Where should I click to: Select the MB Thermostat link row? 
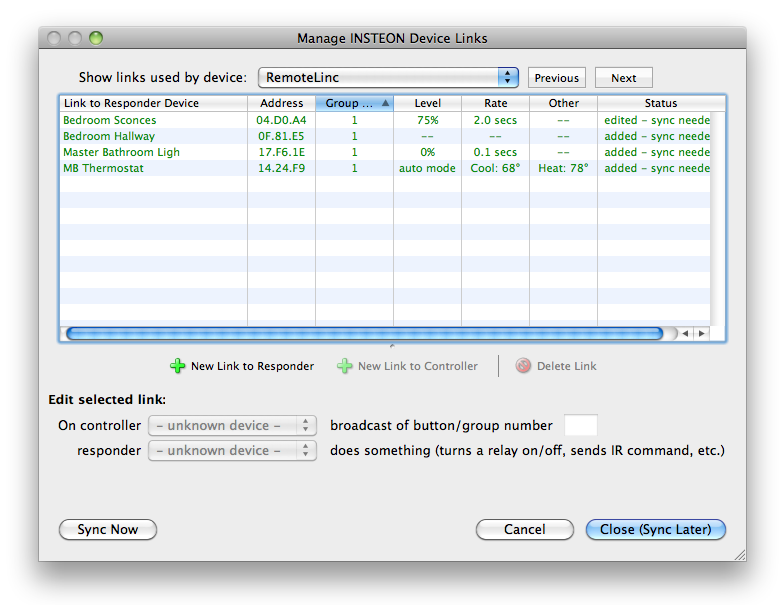tap(385, 168)
